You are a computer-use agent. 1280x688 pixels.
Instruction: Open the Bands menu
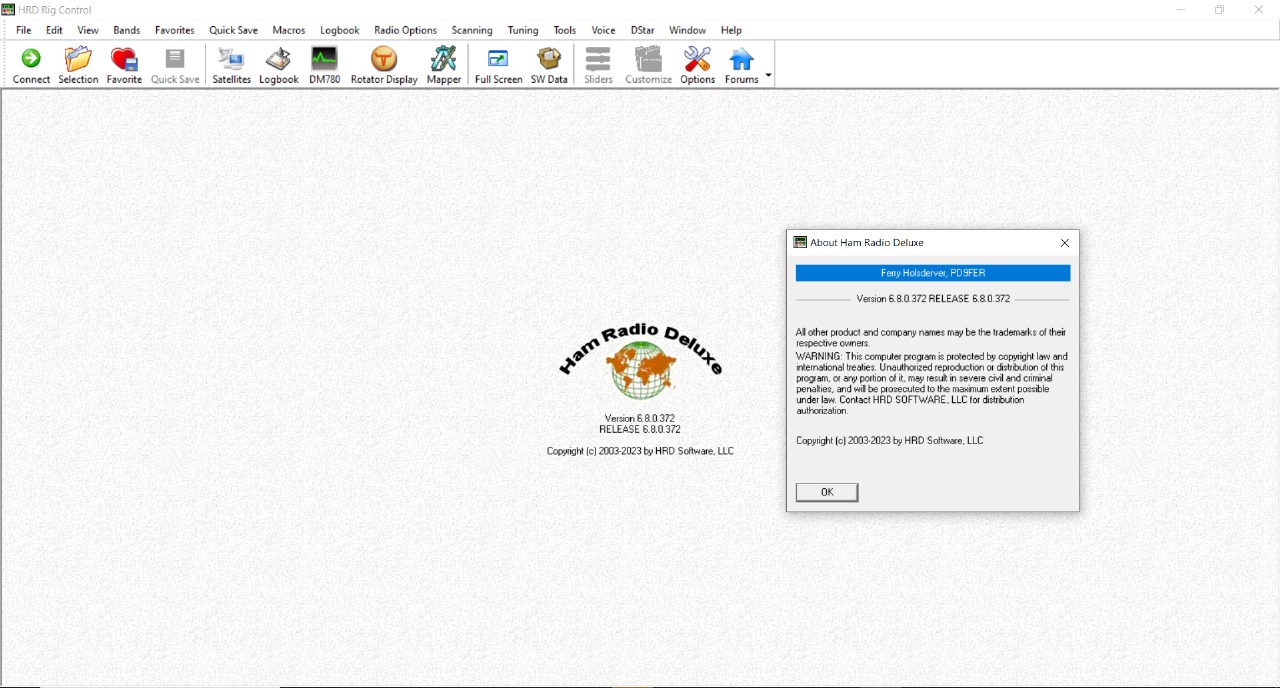click(127, 30)
